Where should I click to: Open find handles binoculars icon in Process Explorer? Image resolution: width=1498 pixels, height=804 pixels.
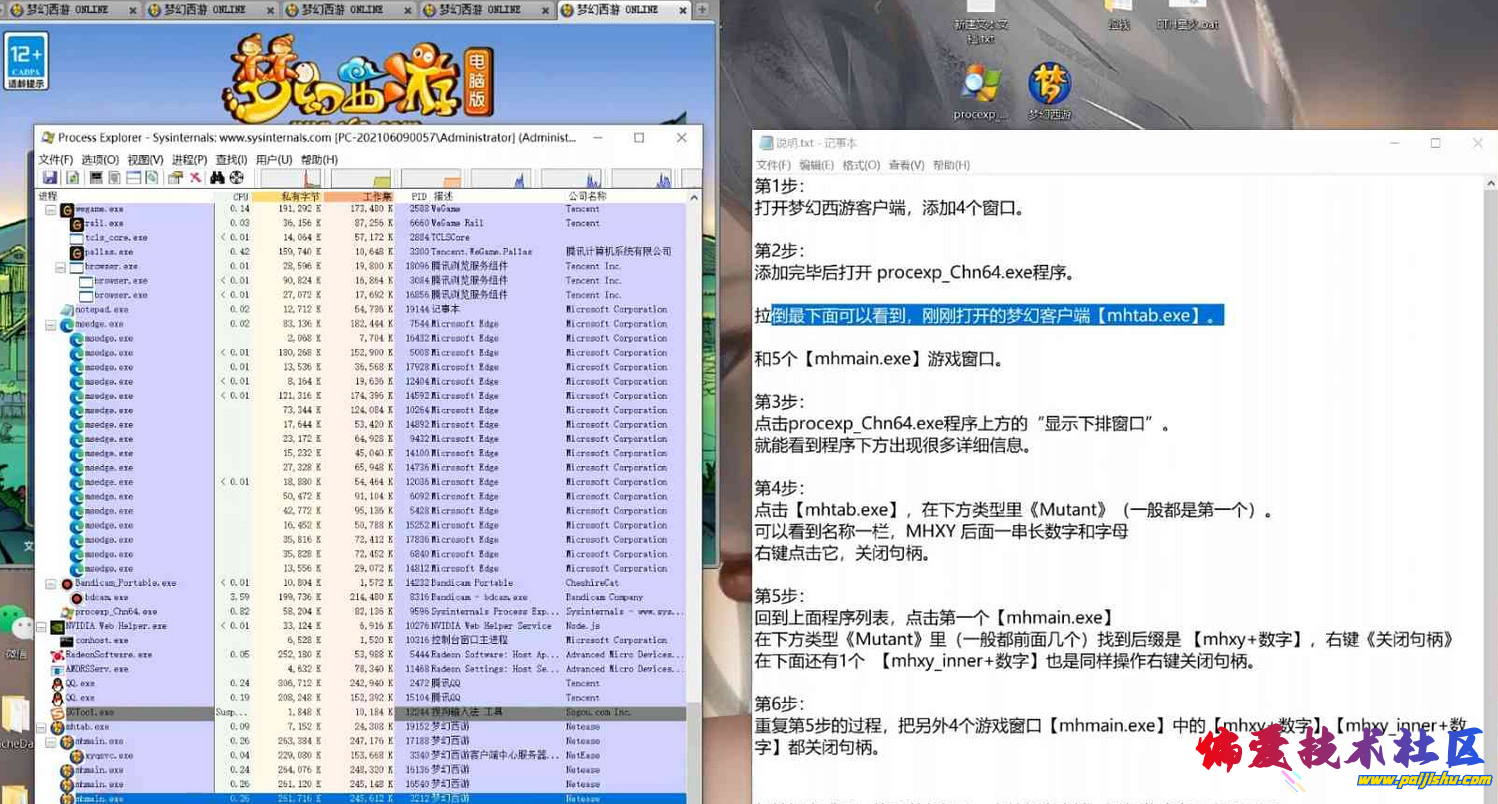click(215, 178)
